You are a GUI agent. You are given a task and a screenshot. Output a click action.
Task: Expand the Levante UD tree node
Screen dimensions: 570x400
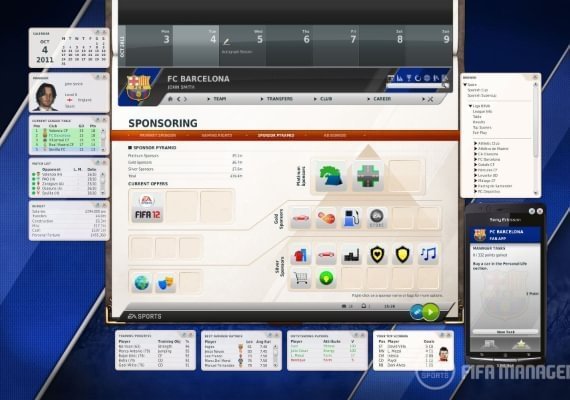475,175
